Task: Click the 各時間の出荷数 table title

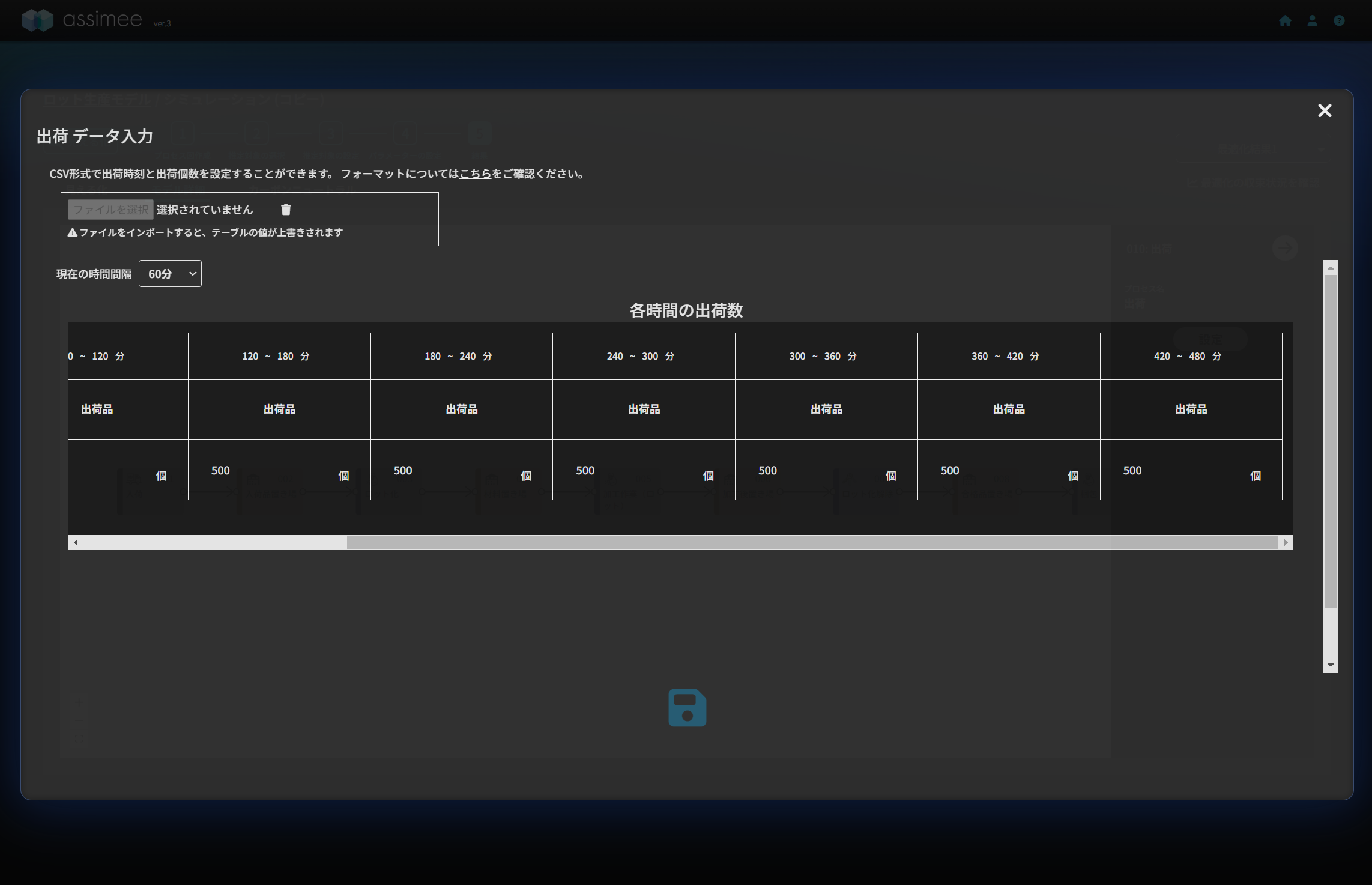Action: 686,310
